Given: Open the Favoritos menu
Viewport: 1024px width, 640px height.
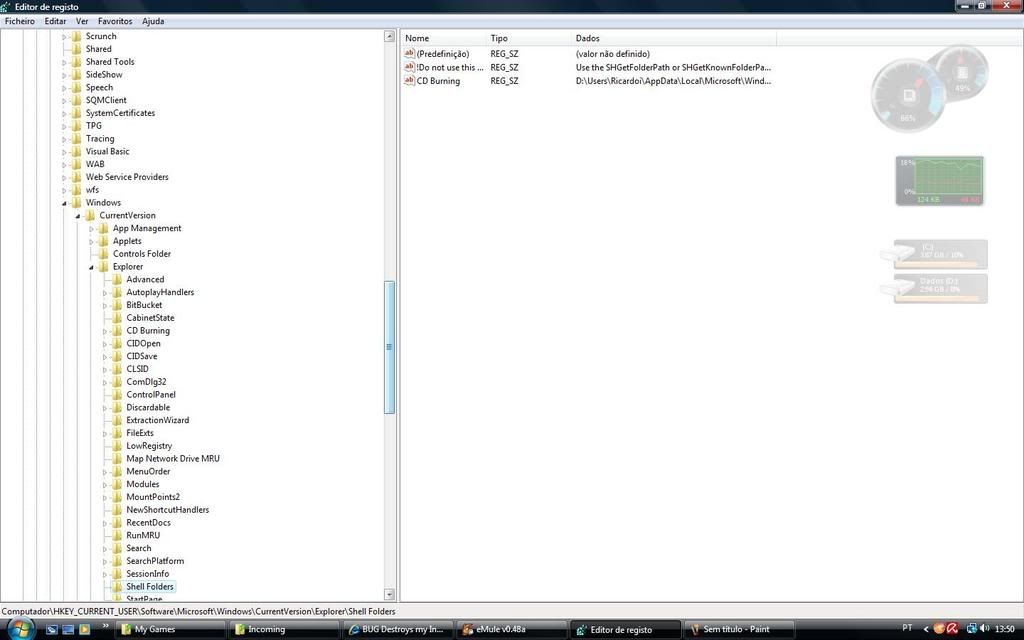Looking at the screenshot, I should [115, 21].
